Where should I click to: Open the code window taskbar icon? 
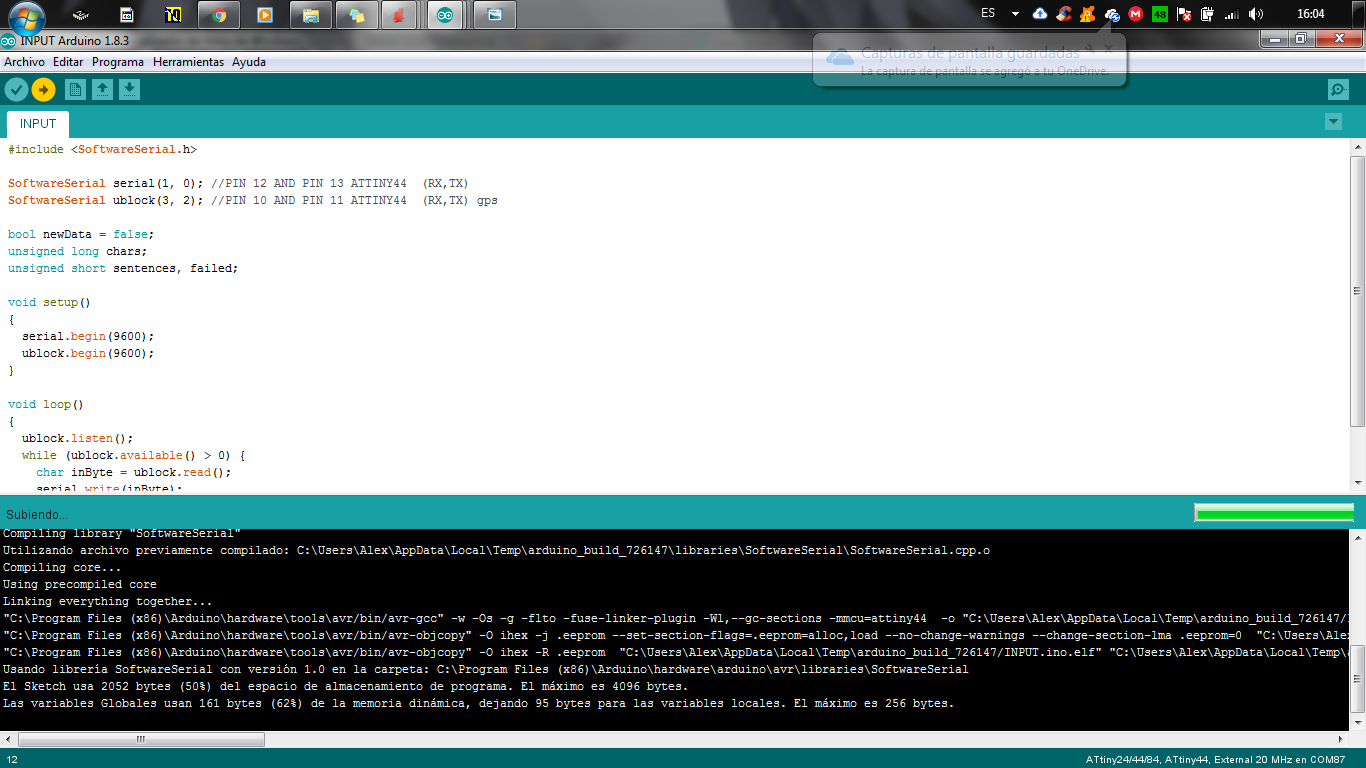127,15
